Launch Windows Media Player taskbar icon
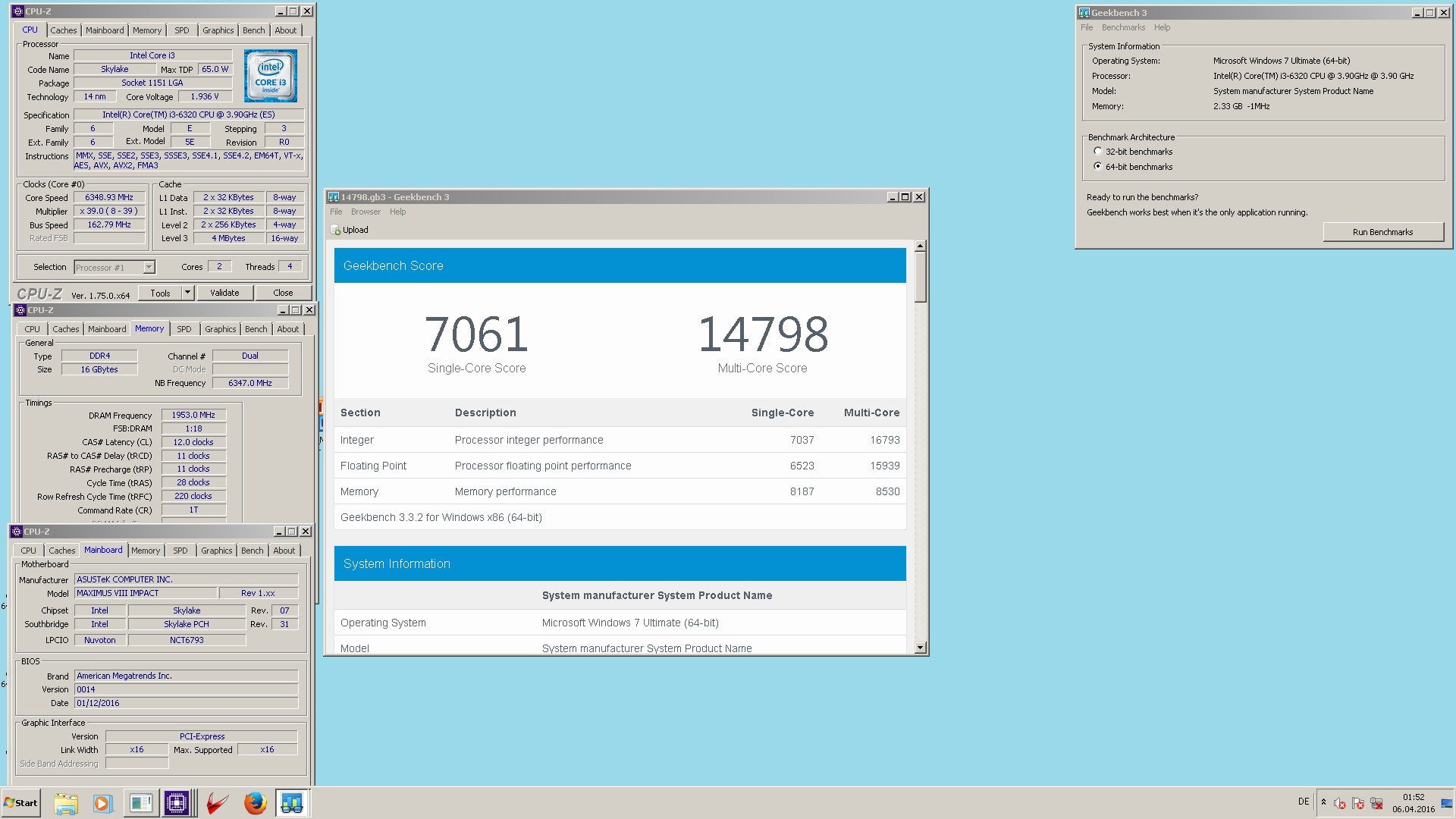This screenshot has height=819, width=1456. (x=102, y=803)
